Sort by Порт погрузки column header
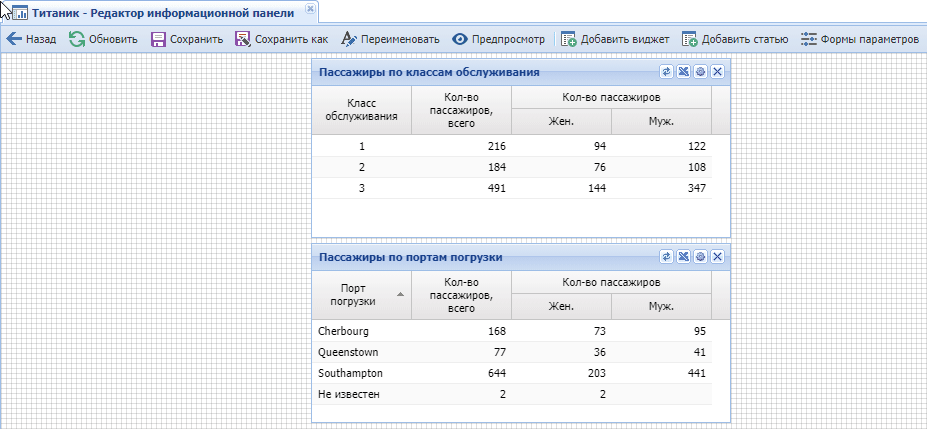Image resolution: width=927 pixels, height=429 pixels. click(361, 295)
